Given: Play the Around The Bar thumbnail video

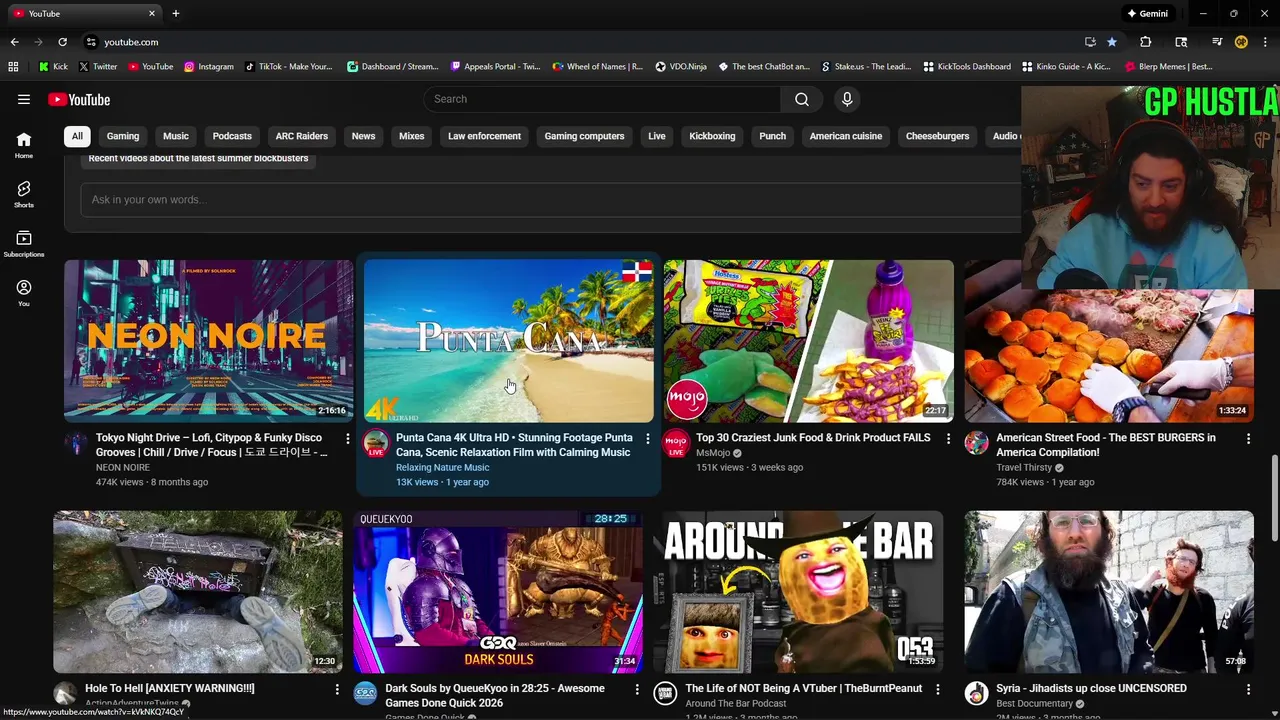Looking at the screenshot, I should [798, 592].
